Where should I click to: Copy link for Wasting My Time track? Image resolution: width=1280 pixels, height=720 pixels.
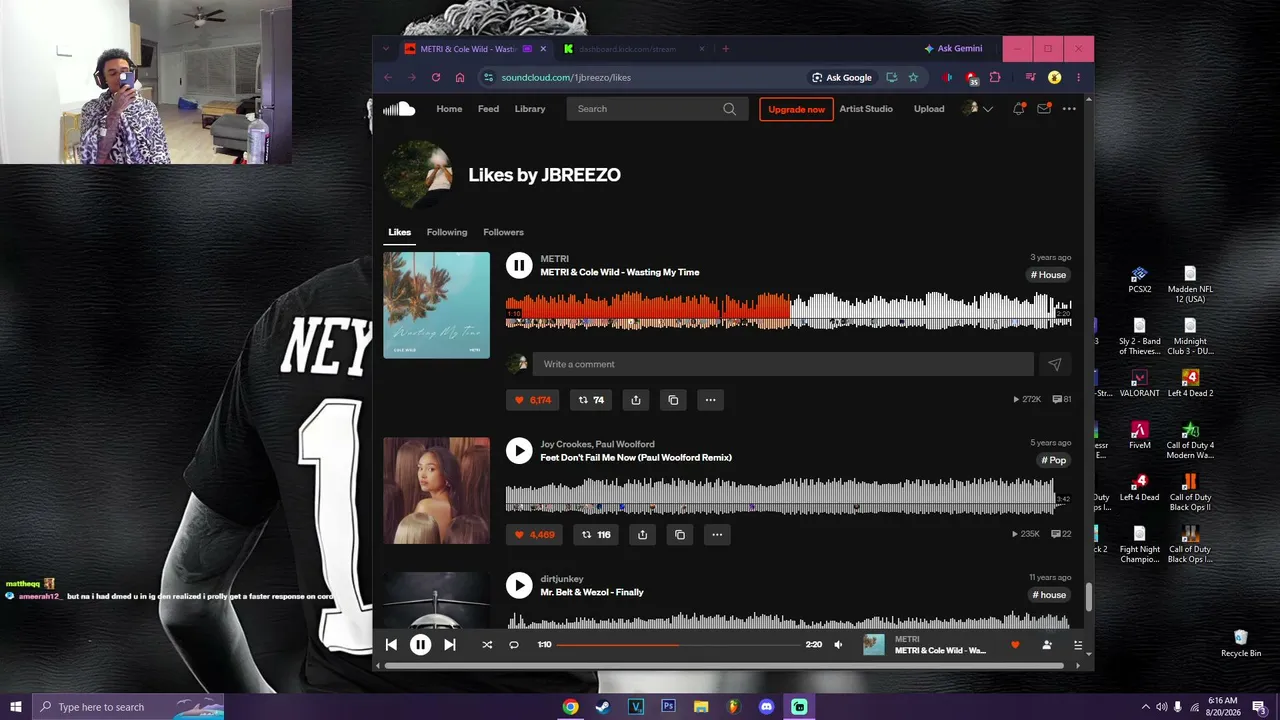pos(673,400)
